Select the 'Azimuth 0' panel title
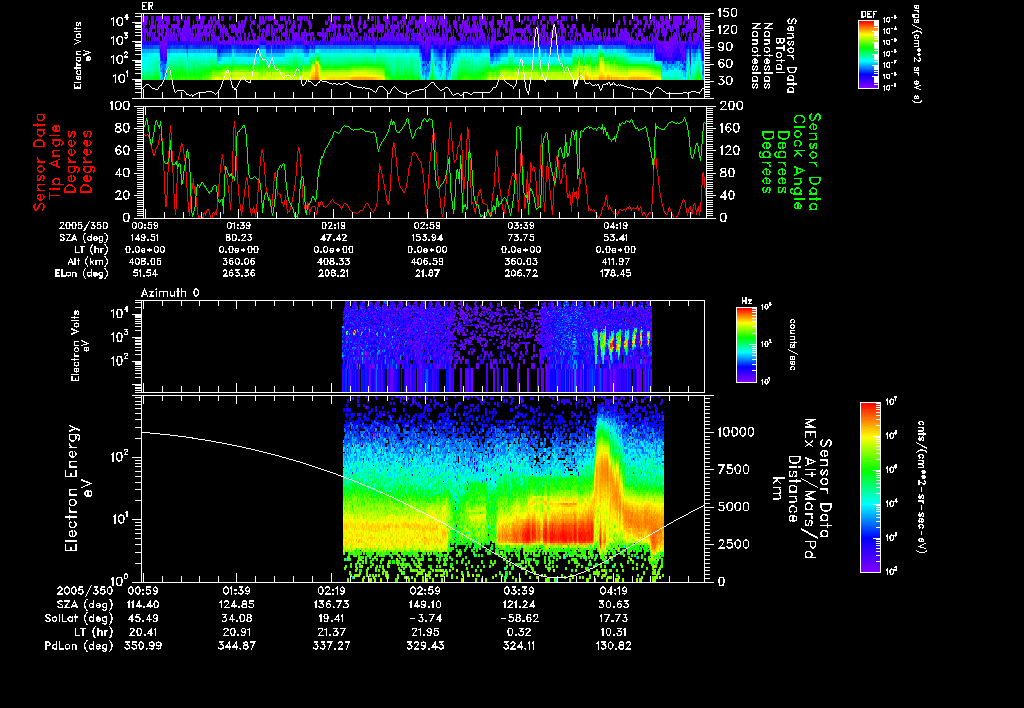 point(170,293)
